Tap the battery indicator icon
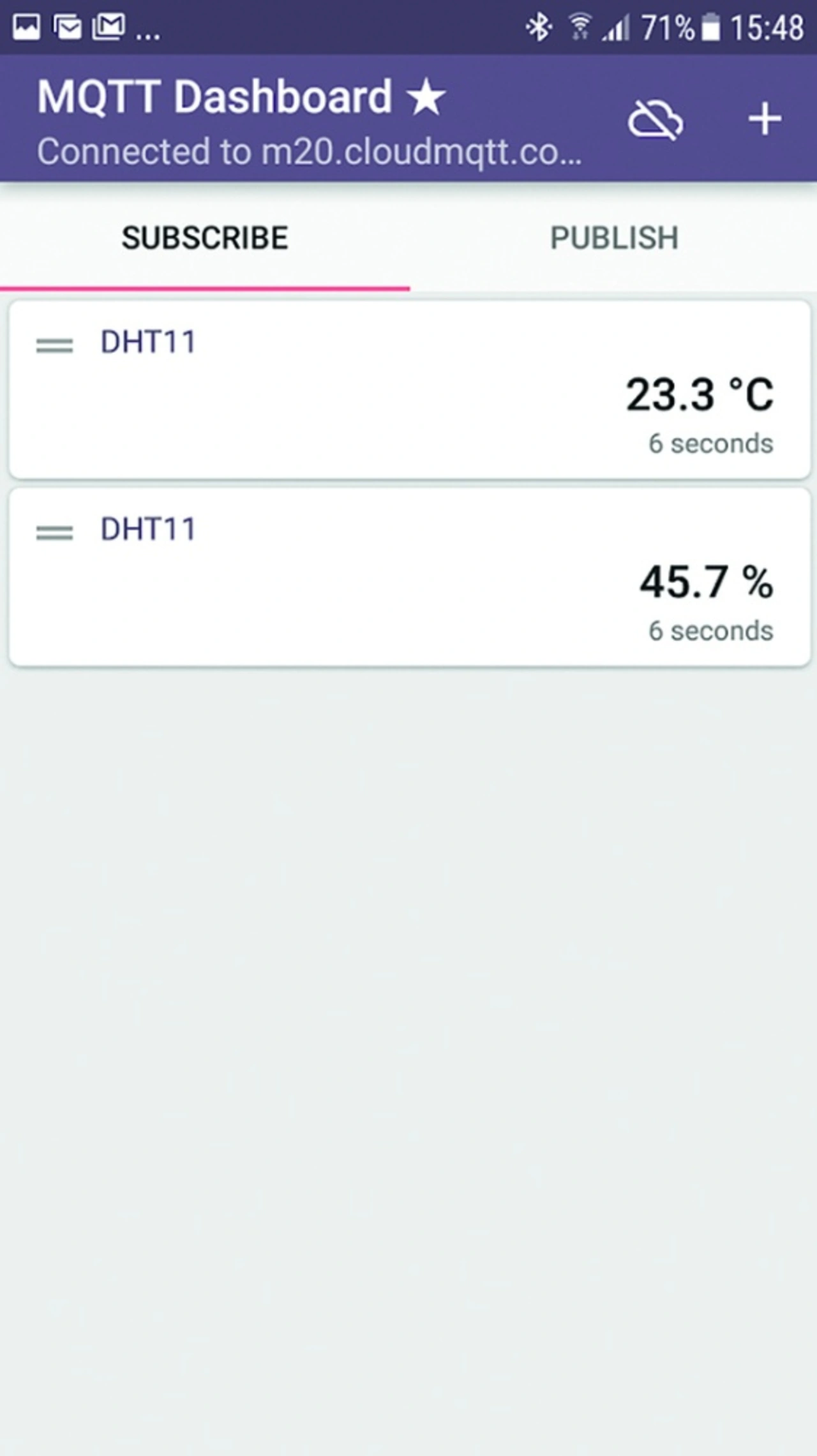This screenshot has height=1456, width=817. (x=710, y=28)
